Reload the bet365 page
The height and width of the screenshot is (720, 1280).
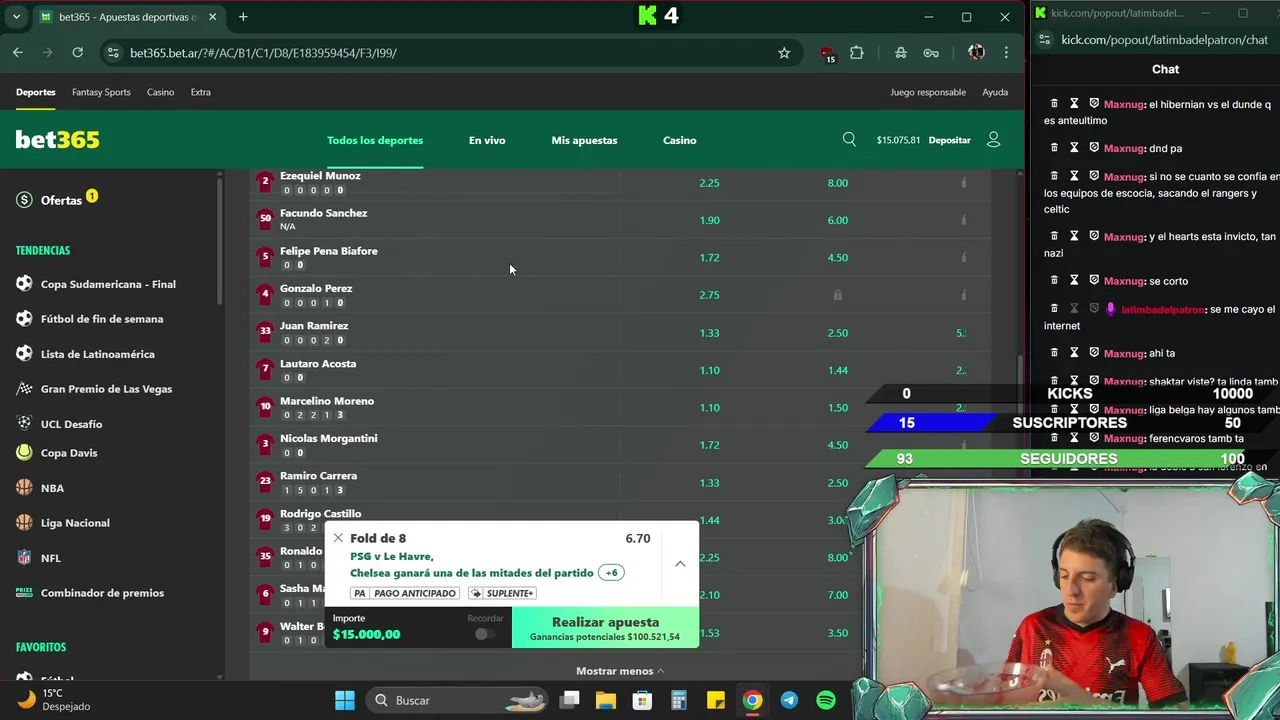coord(78,52)
